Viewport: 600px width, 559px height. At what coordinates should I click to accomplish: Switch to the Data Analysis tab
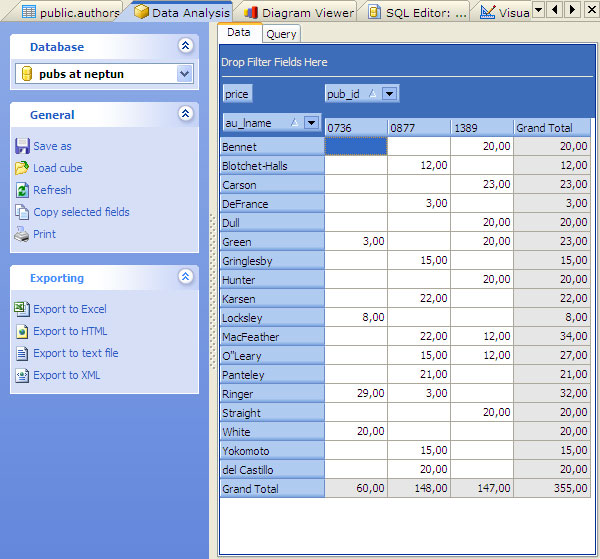click(182, 12)
